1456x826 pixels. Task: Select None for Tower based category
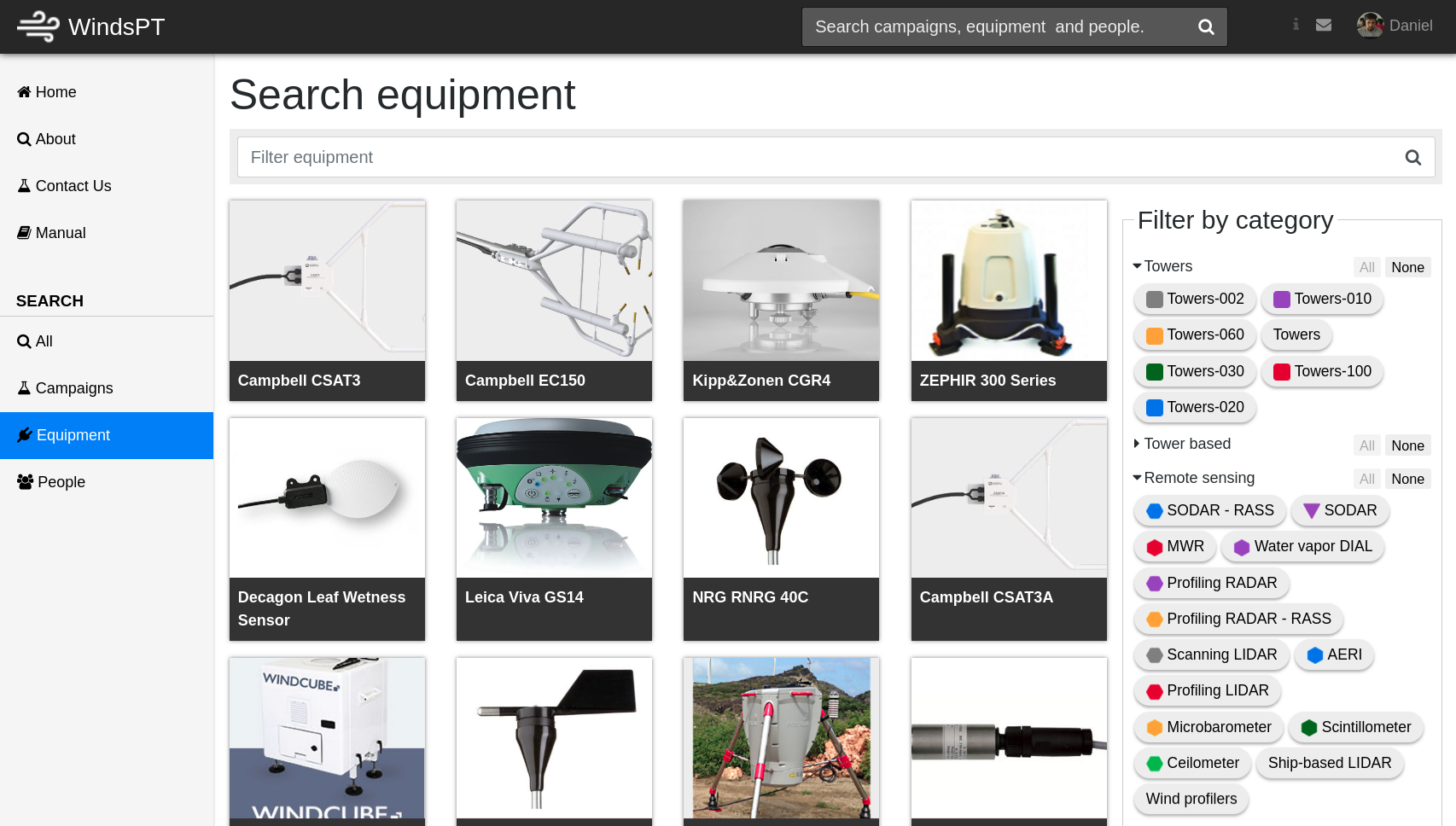1407,445
